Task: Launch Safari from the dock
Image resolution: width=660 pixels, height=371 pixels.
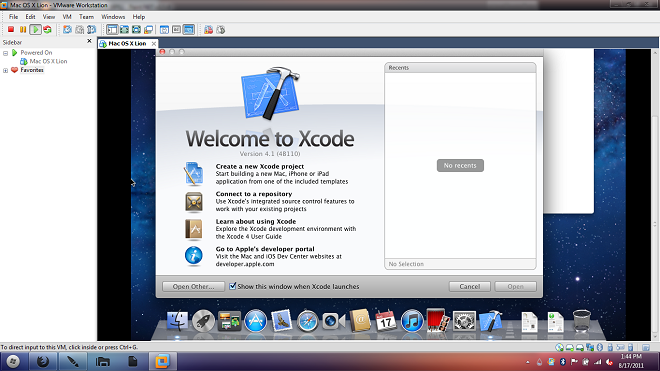Action: pos(308,322)
